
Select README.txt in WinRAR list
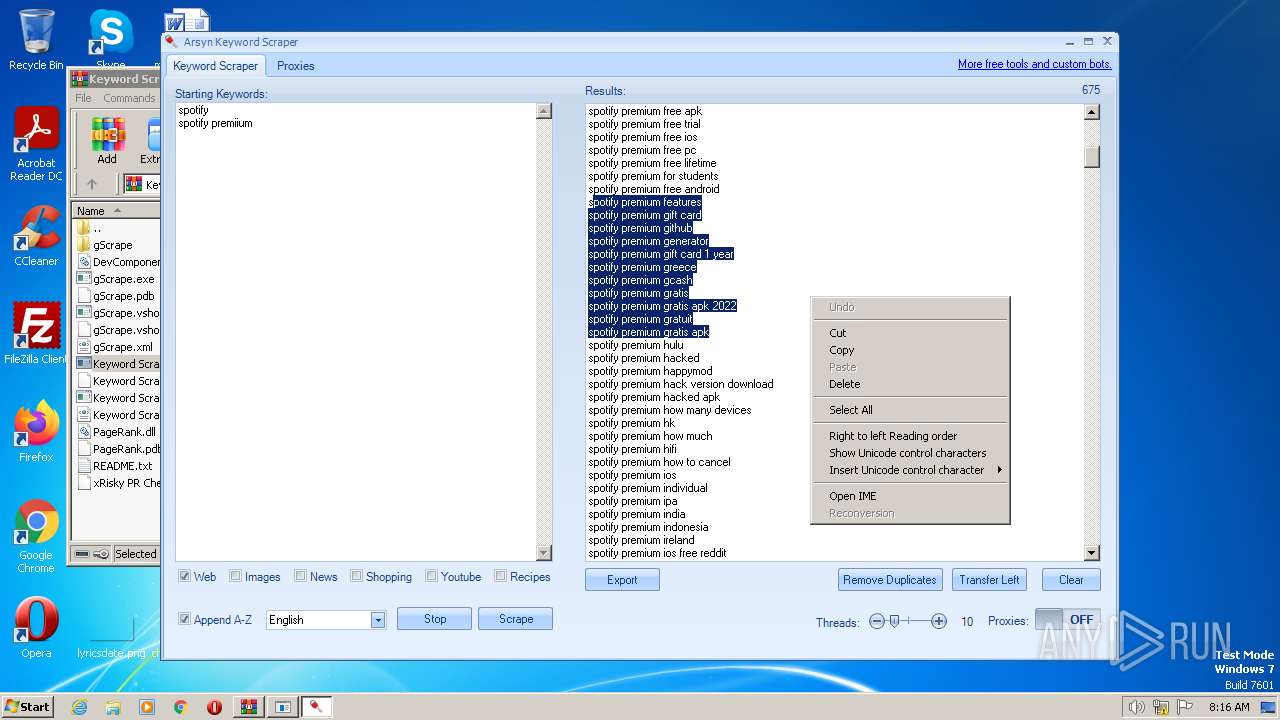tap(122, 466)
